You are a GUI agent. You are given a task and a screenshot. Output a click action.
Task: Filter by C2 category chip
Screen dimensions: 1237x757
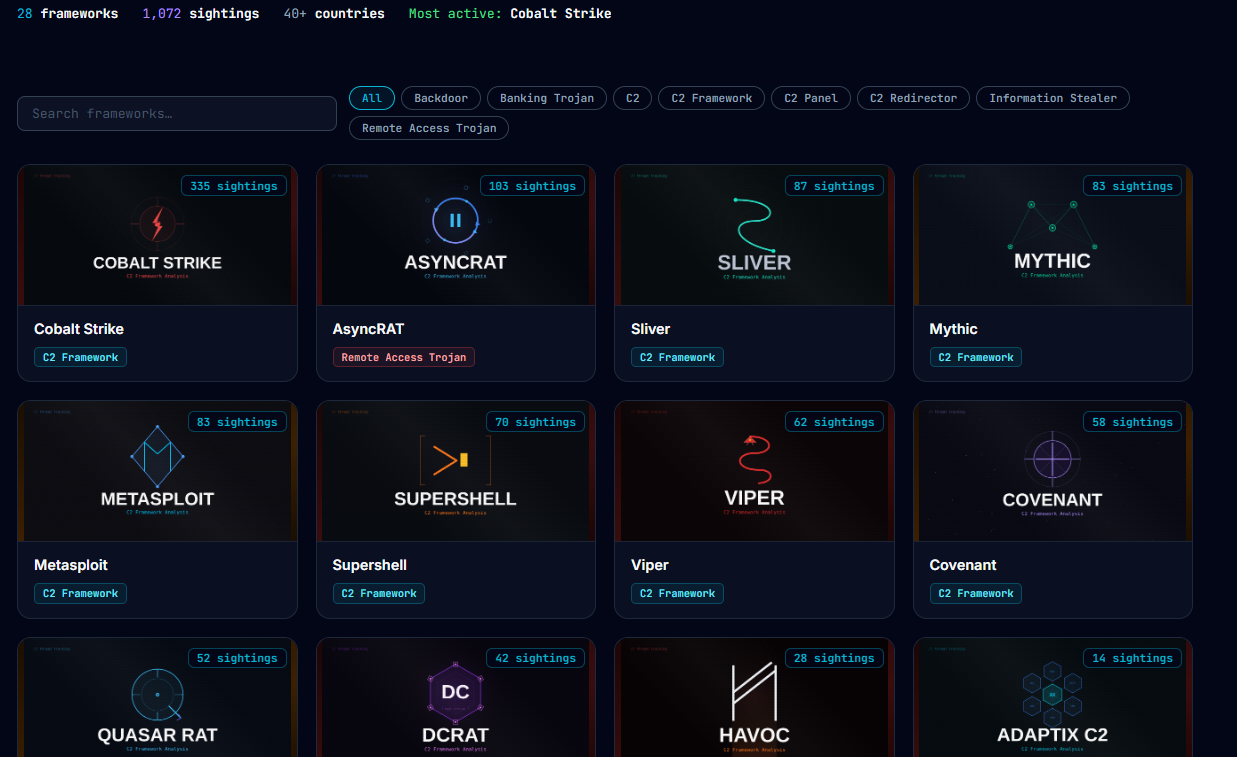633,98
